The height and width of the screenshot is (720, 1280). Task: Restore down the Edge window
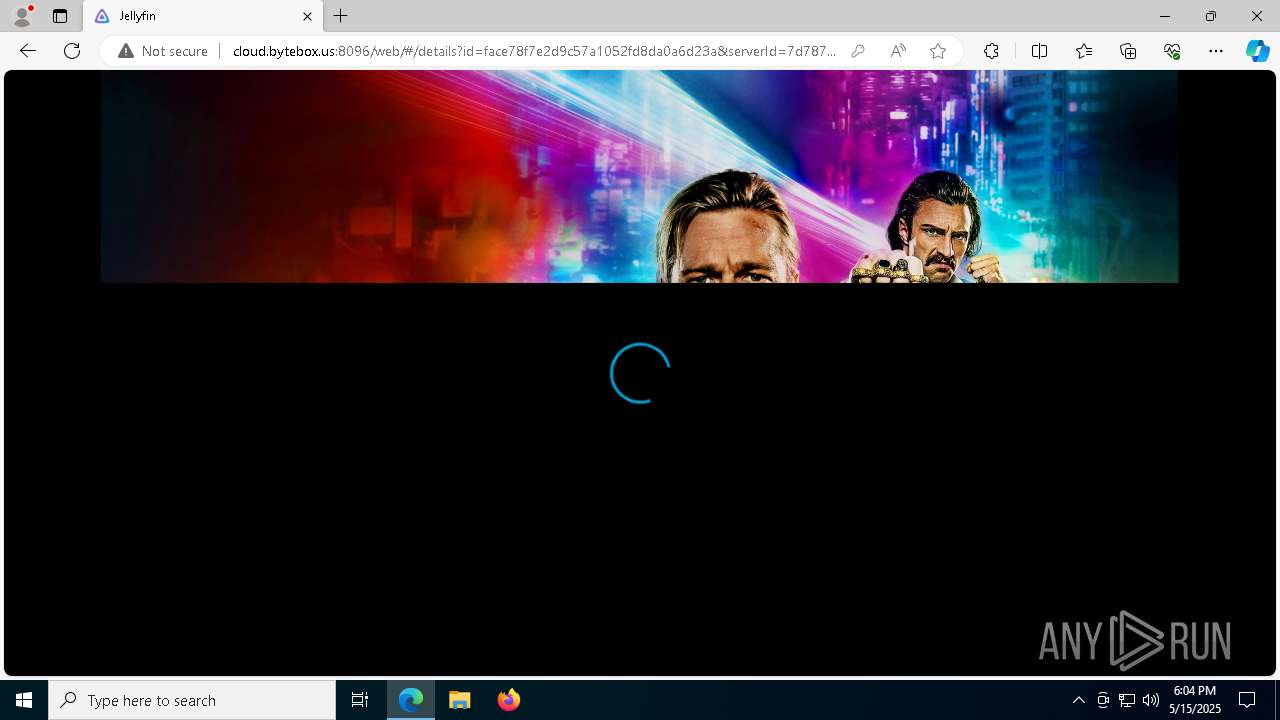1211,16
